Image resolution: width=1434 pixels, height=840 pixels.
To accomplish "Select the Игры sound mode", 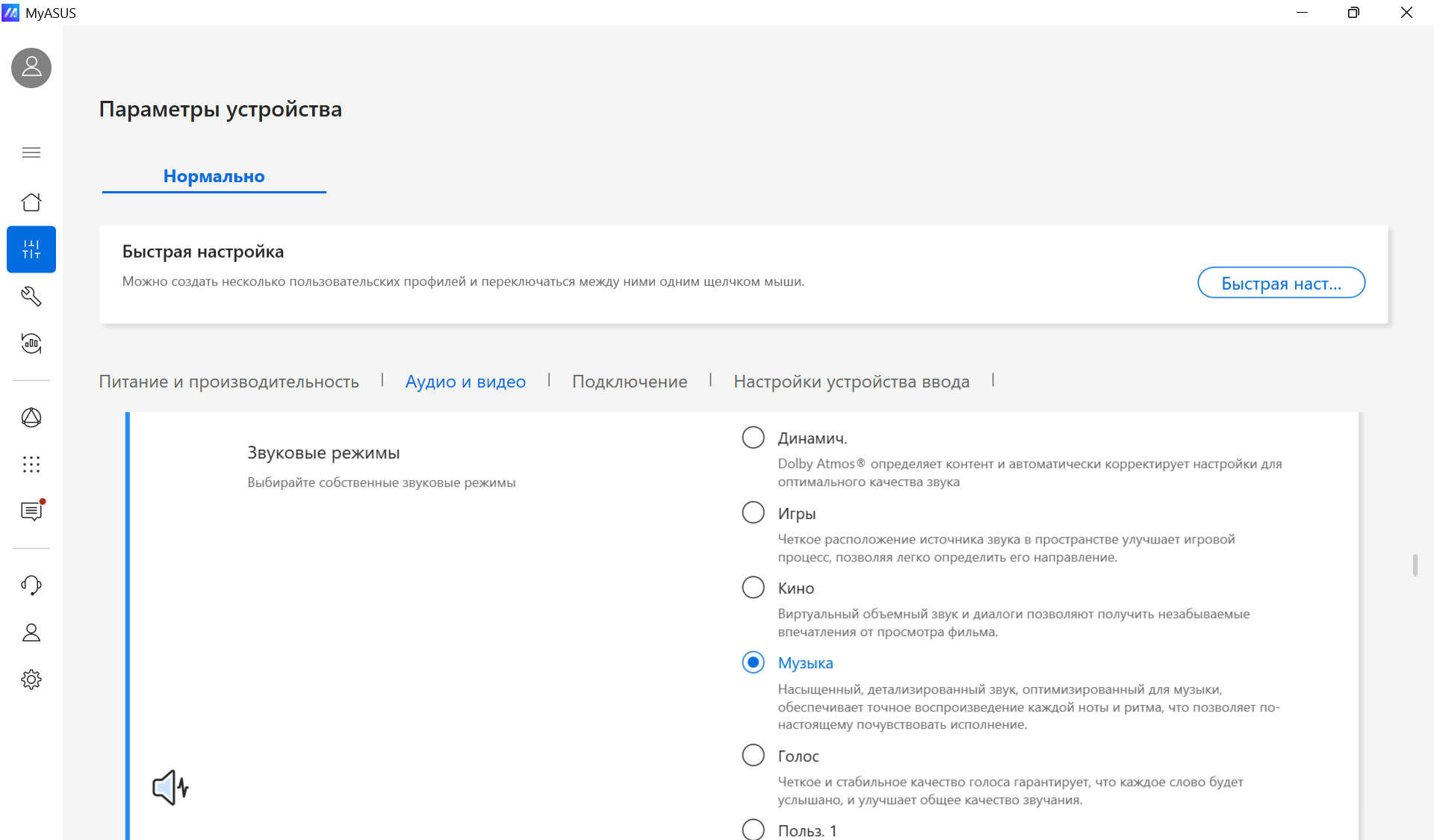I will pos(753,513).
